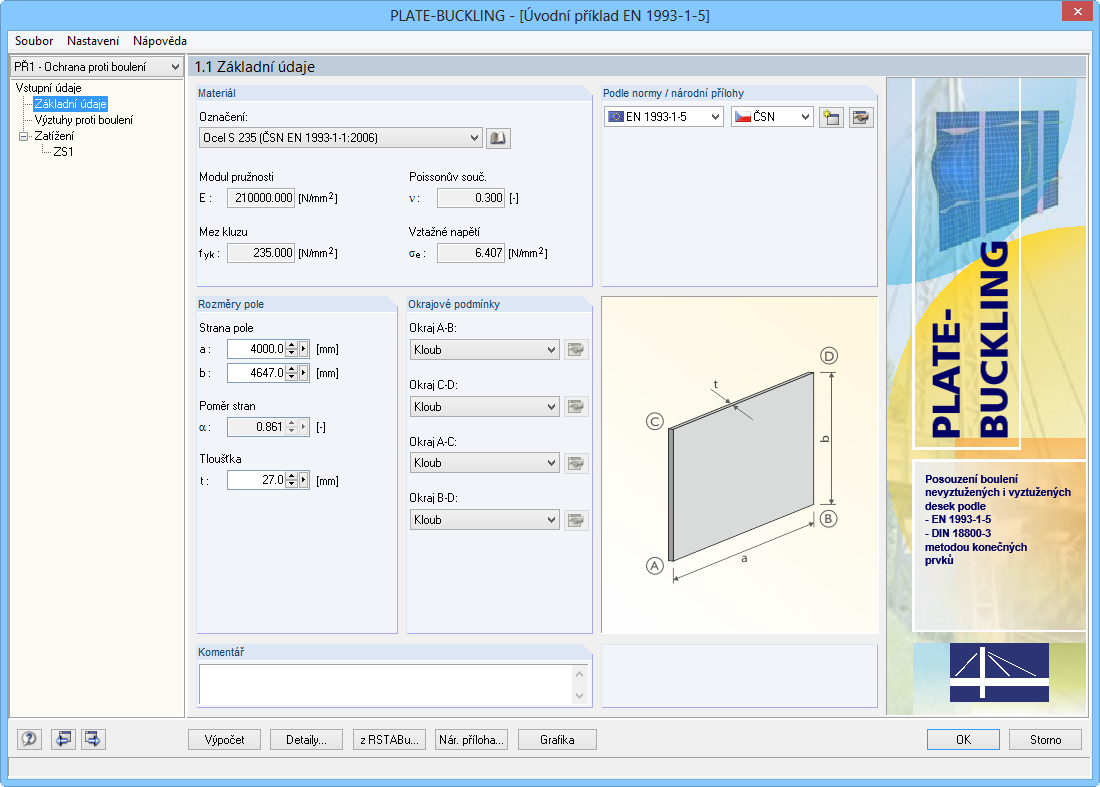The height and width of the screenshot is (787, 1100).
Task: Open the Okraj B-D support dropdown
Action: point(484,520)
